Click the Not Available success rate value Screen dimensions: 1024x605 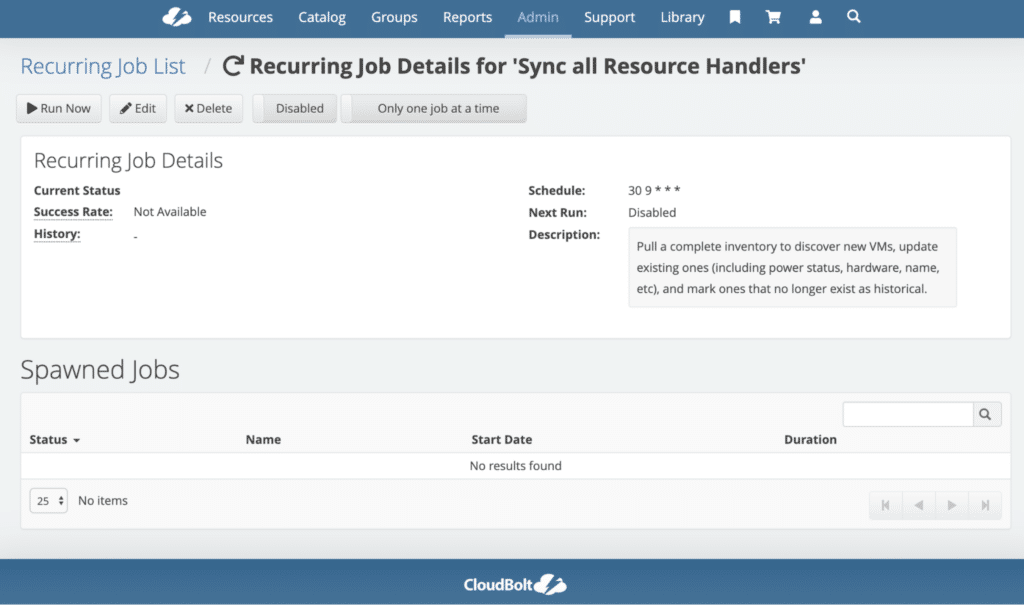click(170, 212)
